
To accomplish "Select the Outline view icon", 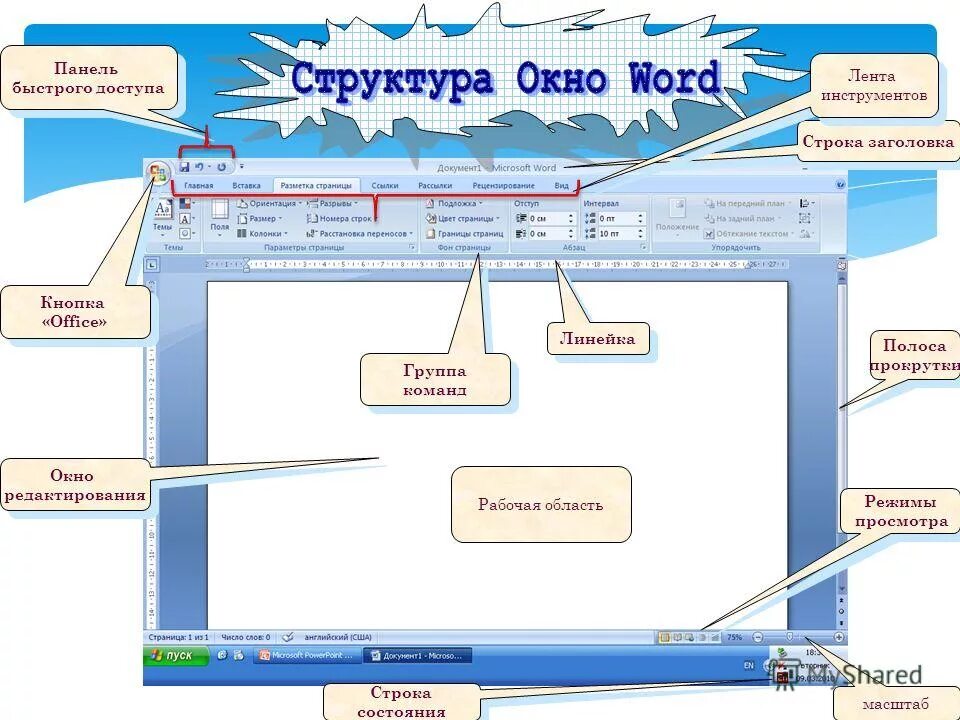I will (x=702, y=638).
